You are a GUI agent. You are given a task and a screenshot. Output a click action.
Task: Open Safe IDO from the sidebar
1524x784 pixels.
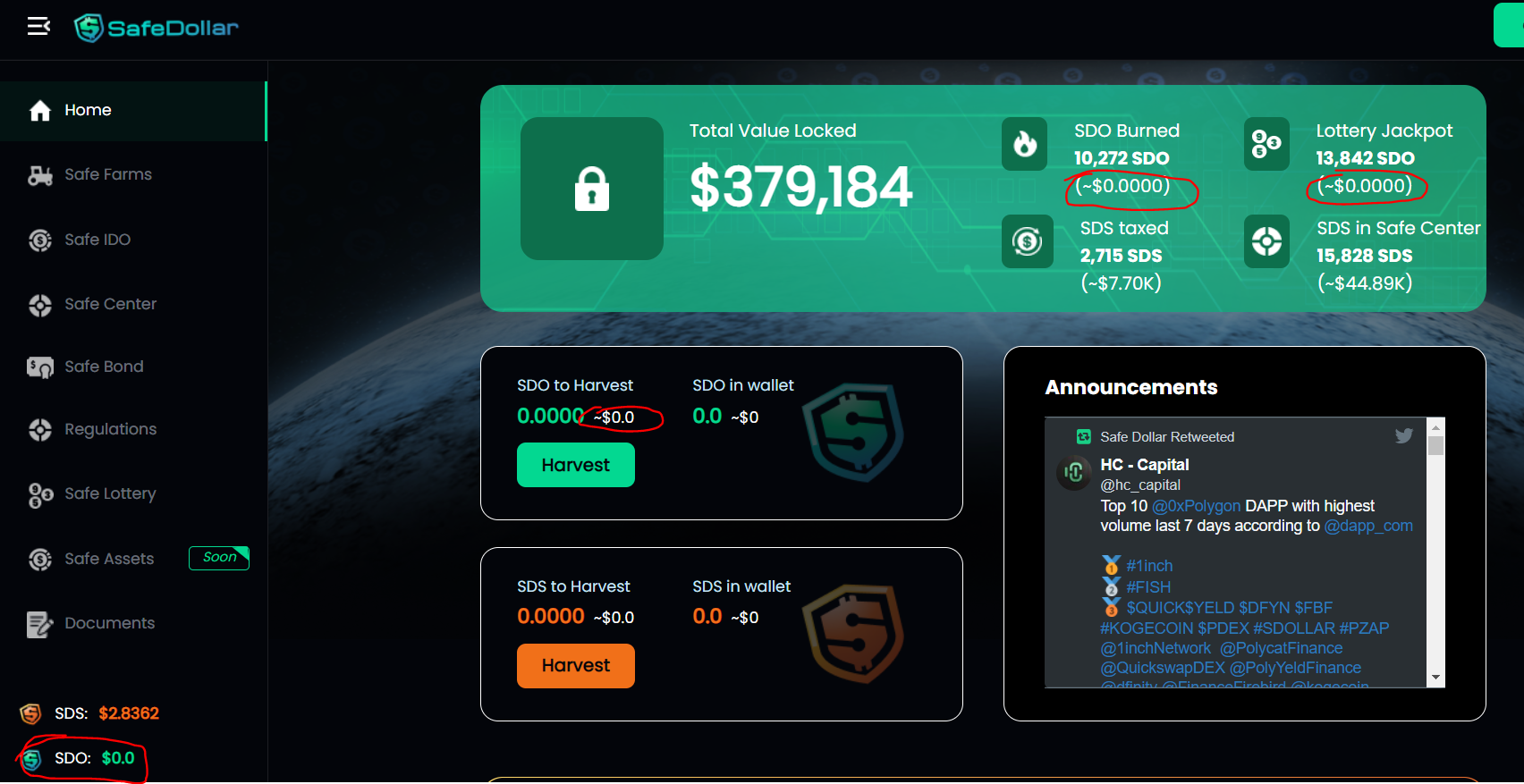pos(97,240)
